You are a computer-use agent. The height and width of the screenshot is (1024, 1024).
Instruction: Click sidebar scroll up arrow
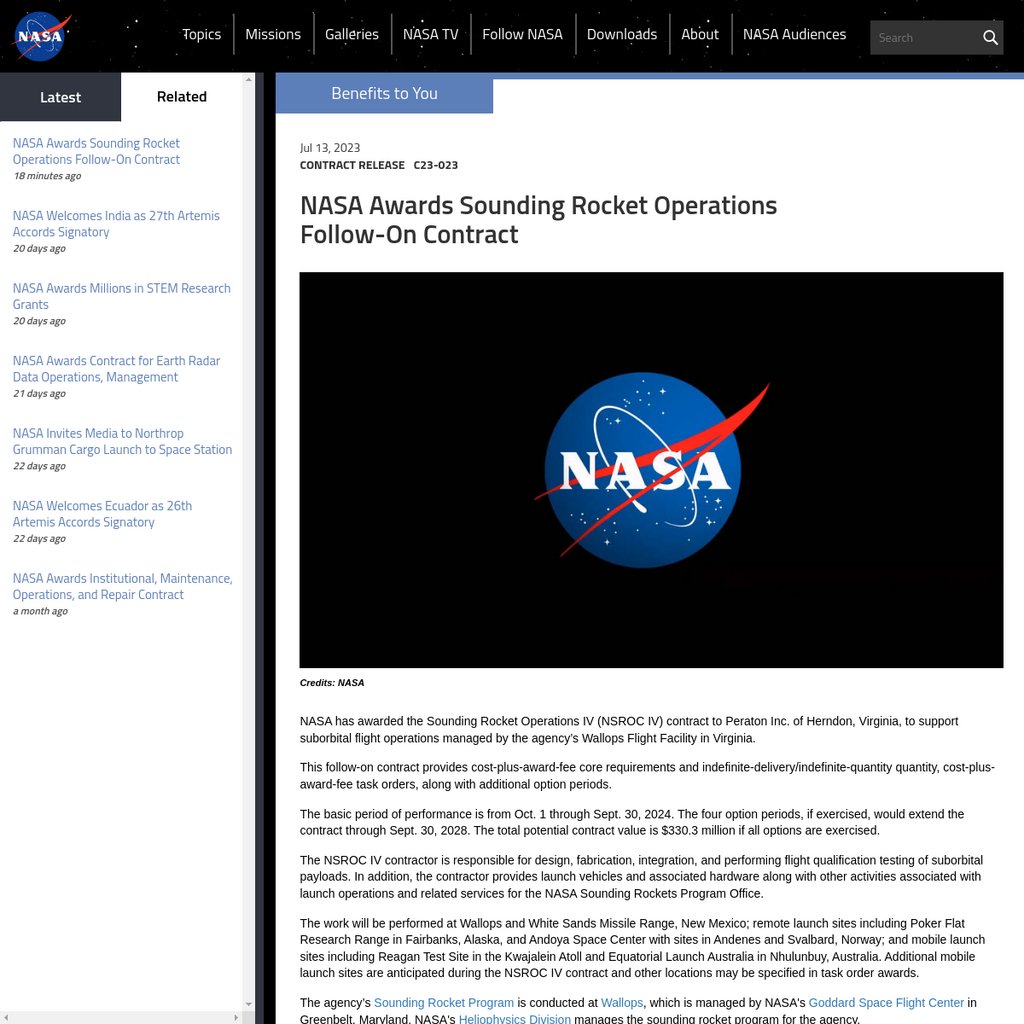pyautogui.click(x=248, y=80)
